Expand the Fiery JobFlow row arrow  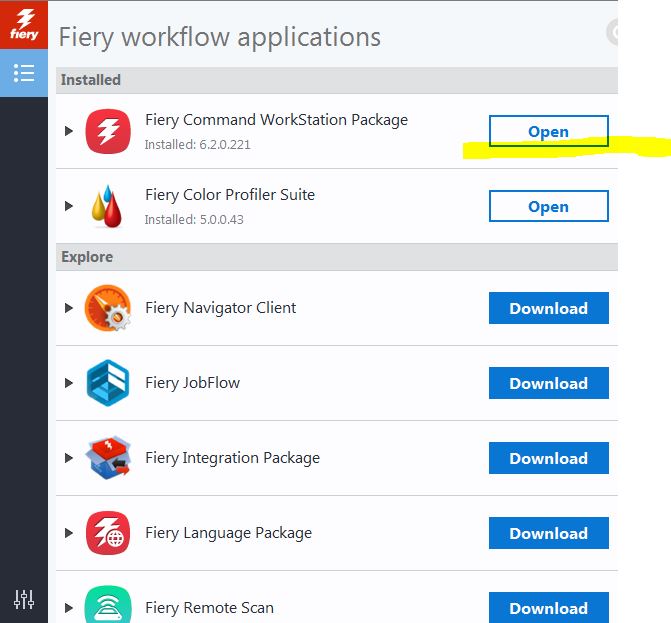[69, 383]
